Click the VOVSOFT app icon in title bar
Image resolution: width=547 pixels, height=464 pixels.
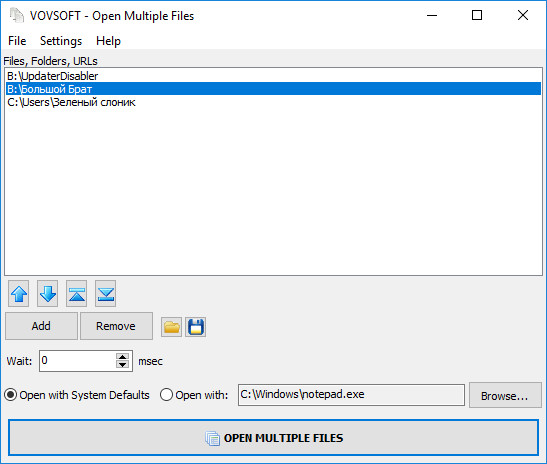16,16
